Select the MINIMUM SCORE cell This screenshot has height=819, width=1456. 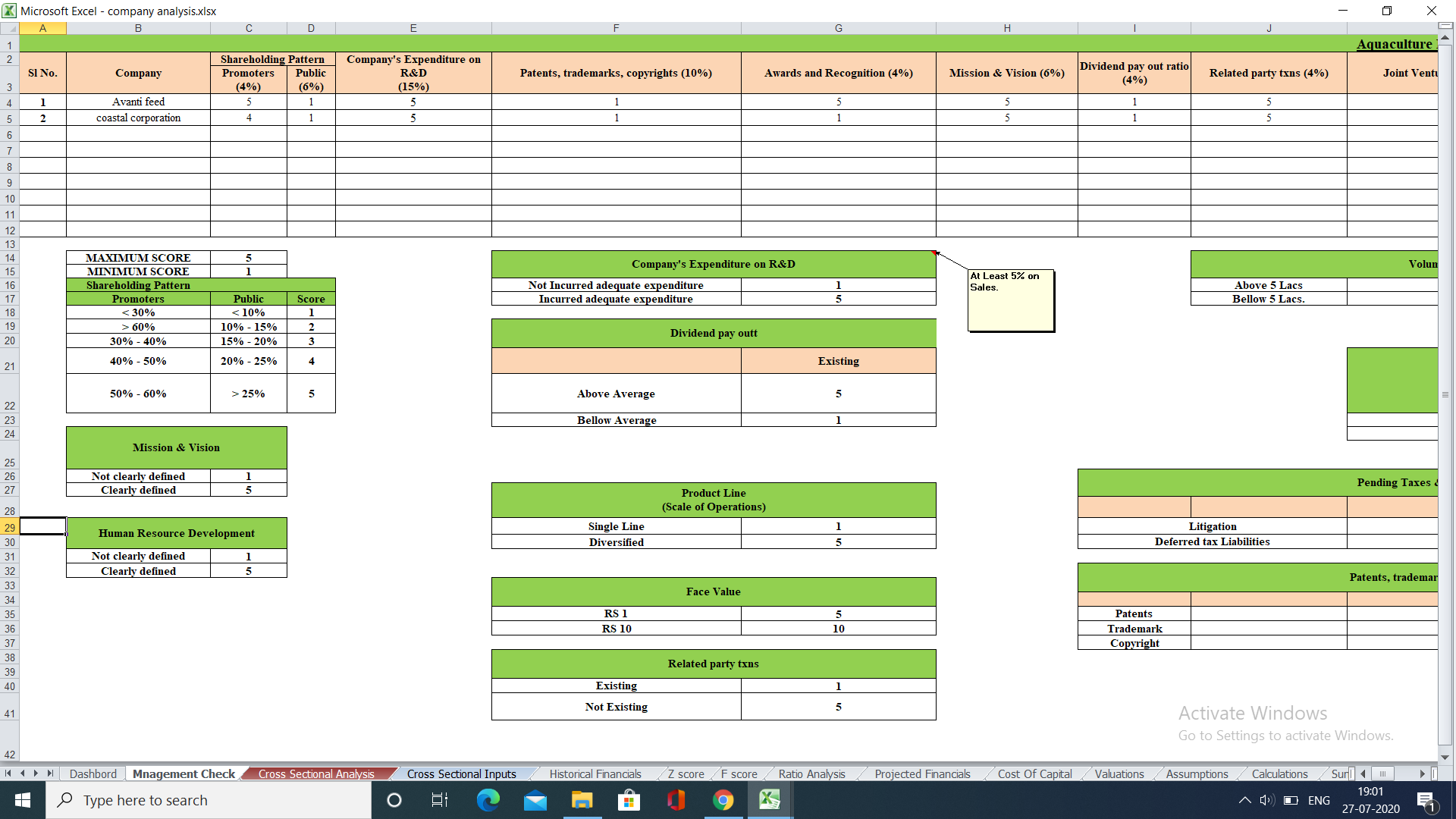[x=138, y=271]
